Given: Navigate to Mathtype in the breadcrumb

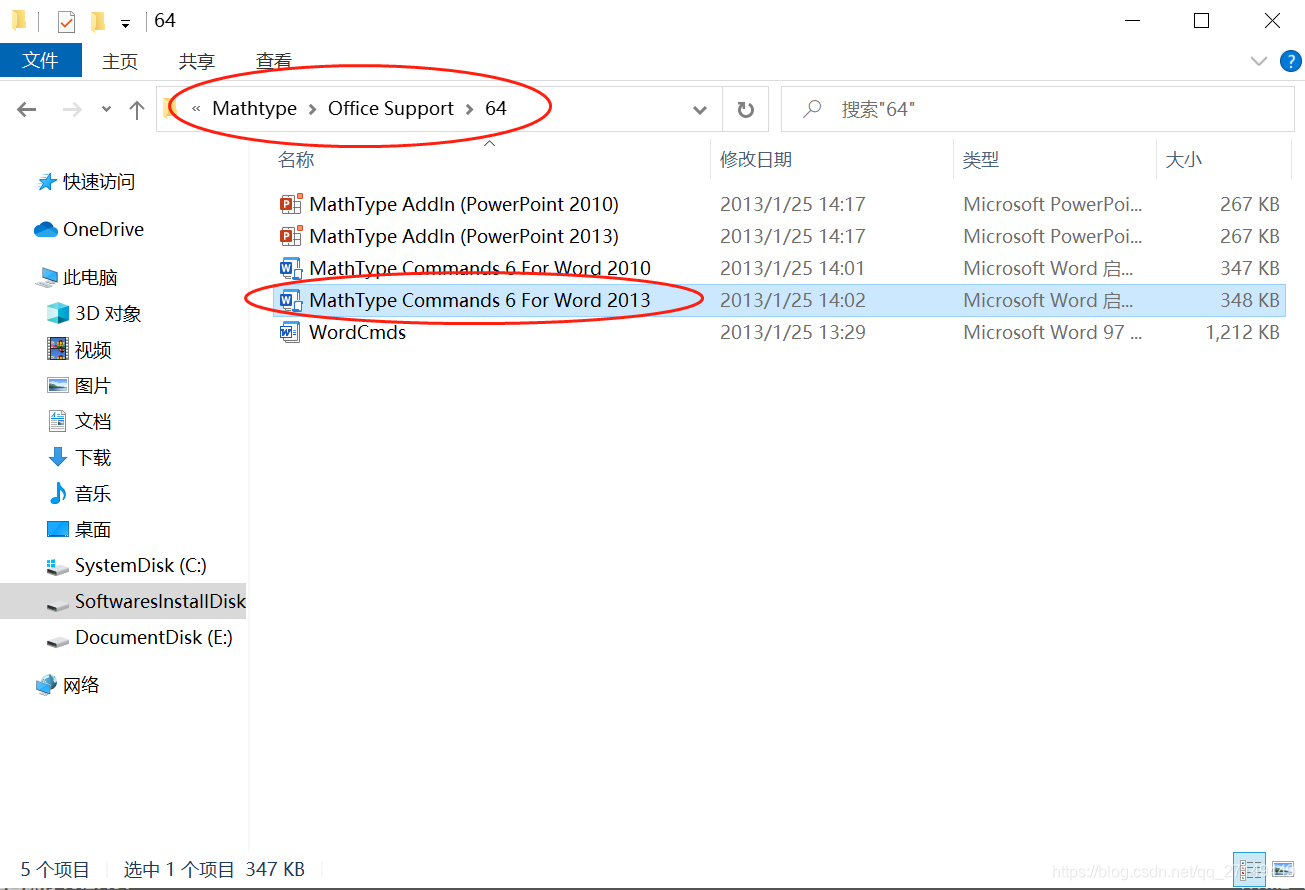Looking at the screenshot, I should tap(254, 109).
